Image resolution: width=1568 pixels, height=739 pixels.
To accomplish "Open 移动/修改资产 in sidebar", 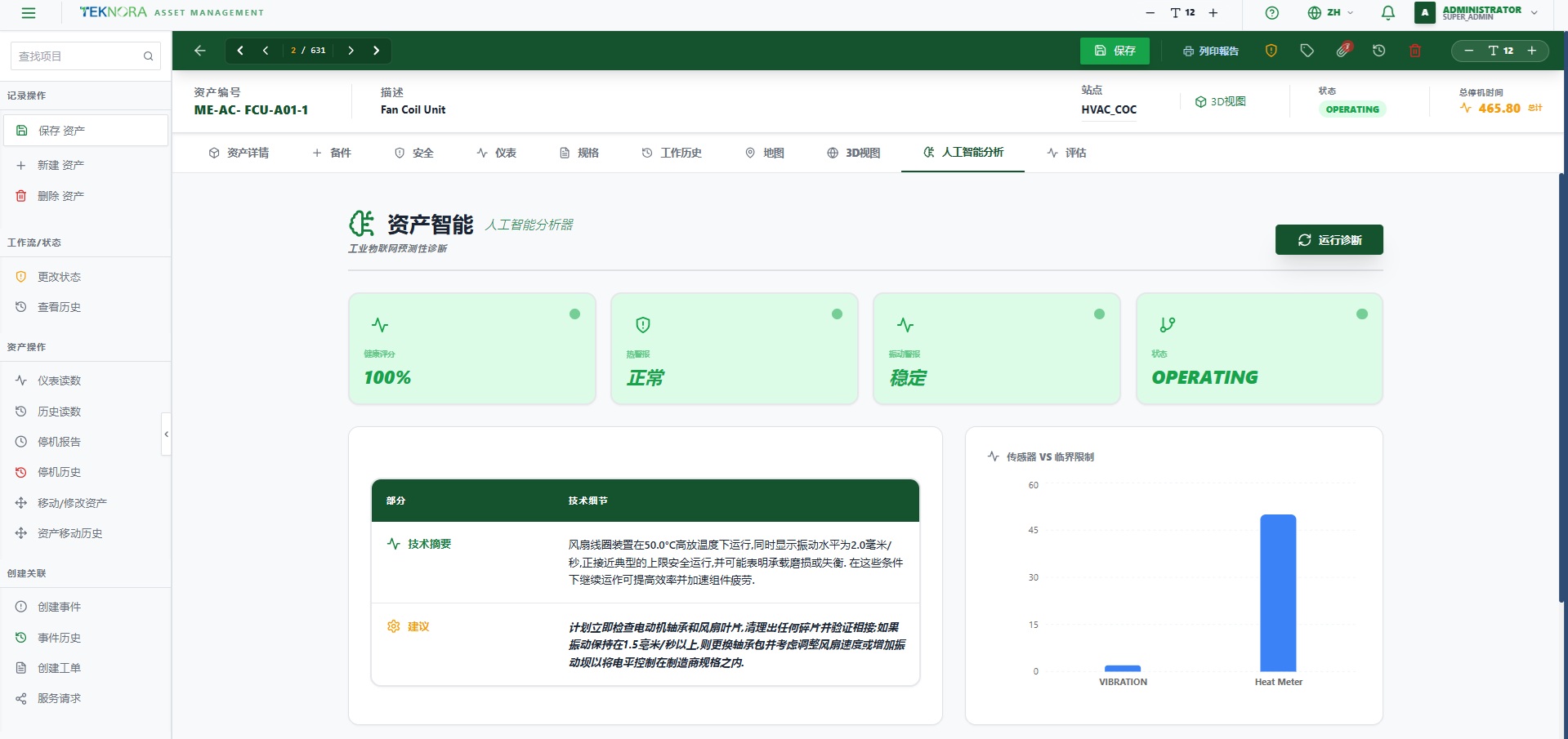I will [x=85, y=503].
